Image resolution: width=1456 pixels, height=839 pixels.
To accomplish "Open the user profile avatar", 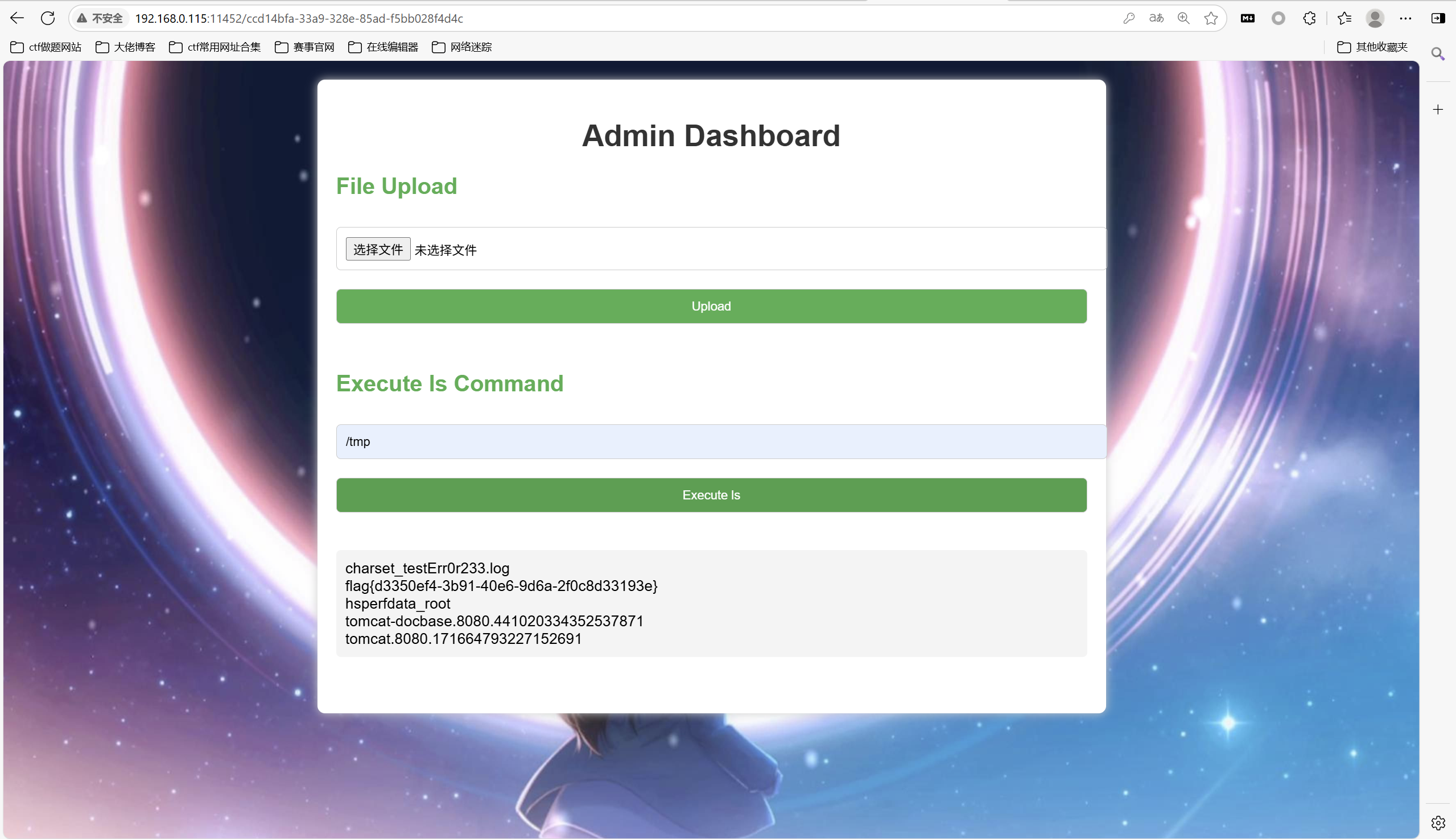I will point(1375,18).
